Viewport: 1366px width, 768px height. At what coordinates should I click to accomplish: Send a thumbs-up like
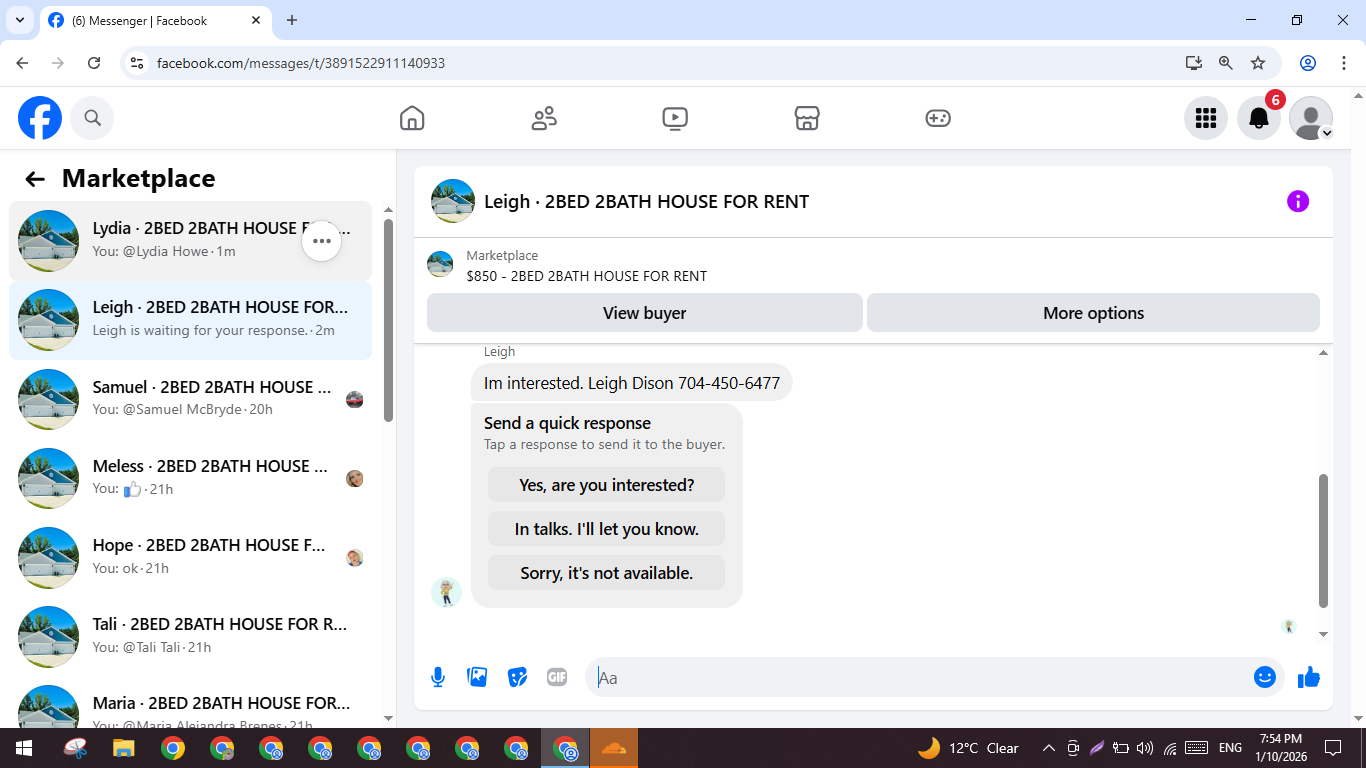coord(1309,677)
